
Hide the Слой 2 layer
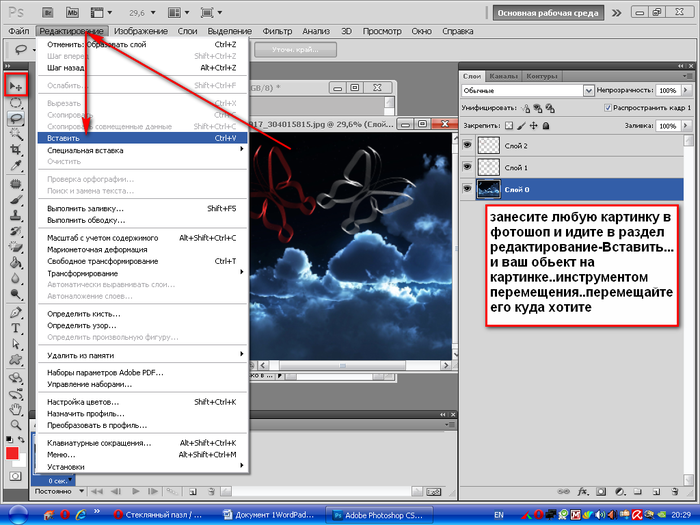pos(467,145)
